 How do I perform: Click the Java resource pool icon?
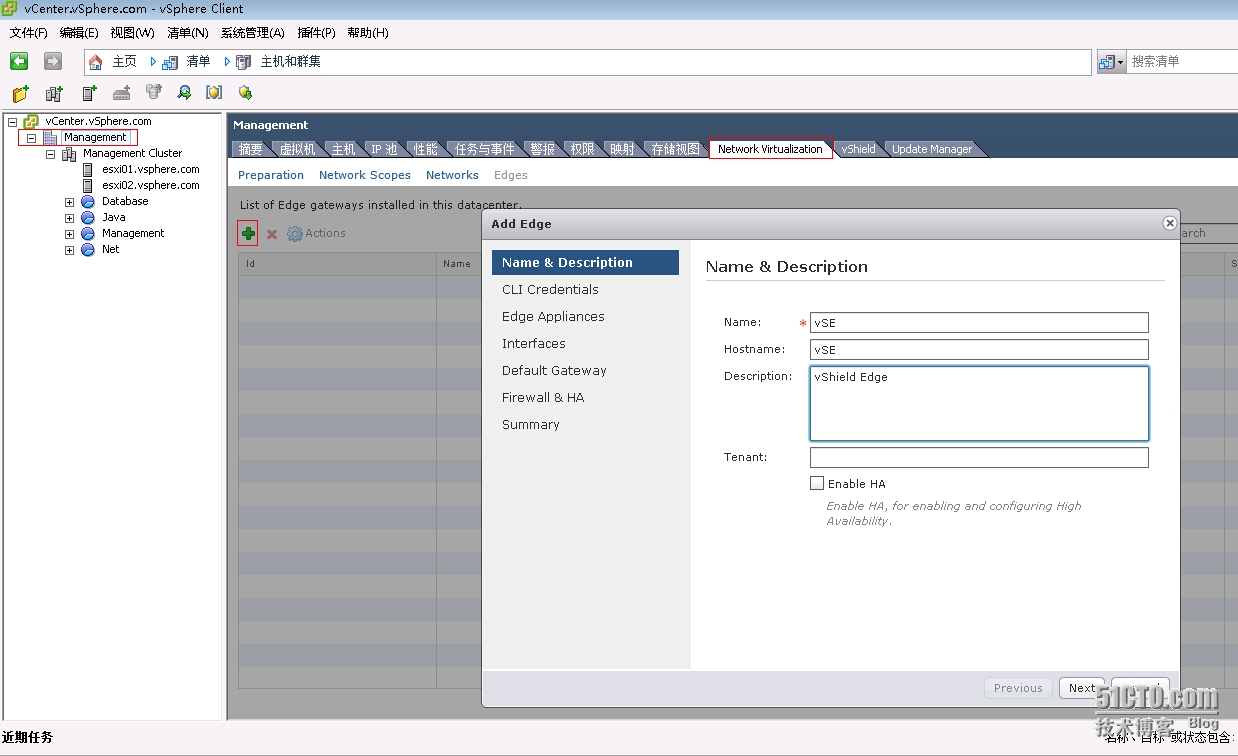coord(88,217)
